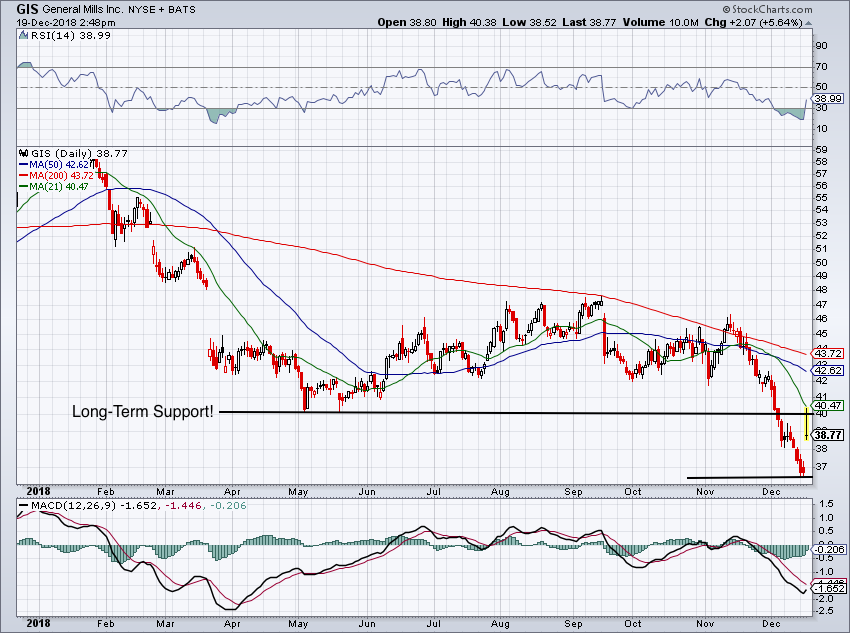
Task: Click the Chg +2.07 (+5.64%) figure
Action: coord(753,23)
